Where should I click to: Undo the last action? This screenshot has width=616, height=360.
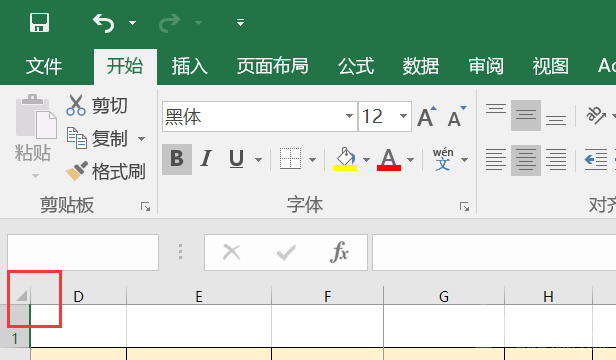103,23
